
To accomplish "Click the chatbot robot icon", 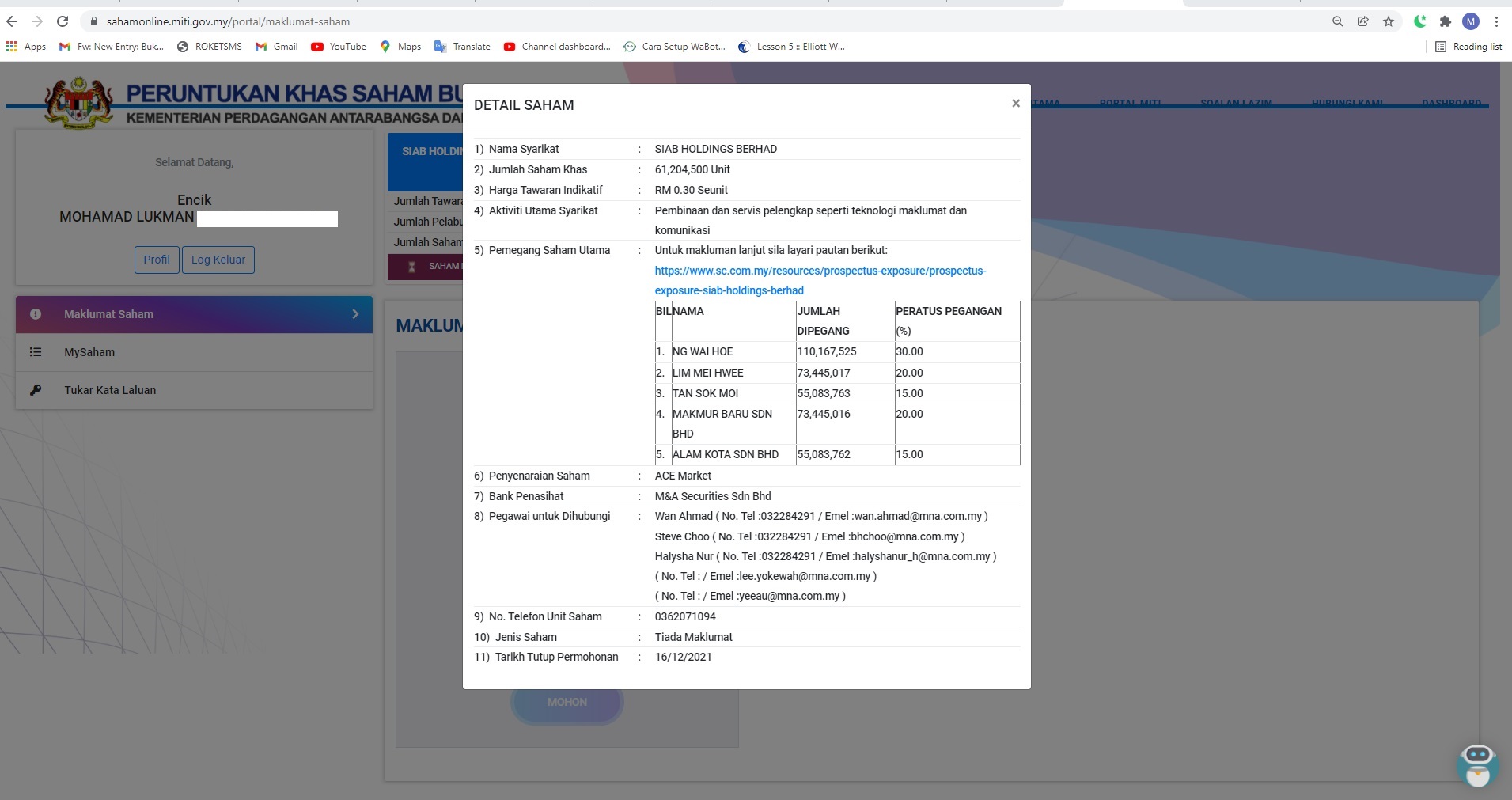I will click(1476, 765).
